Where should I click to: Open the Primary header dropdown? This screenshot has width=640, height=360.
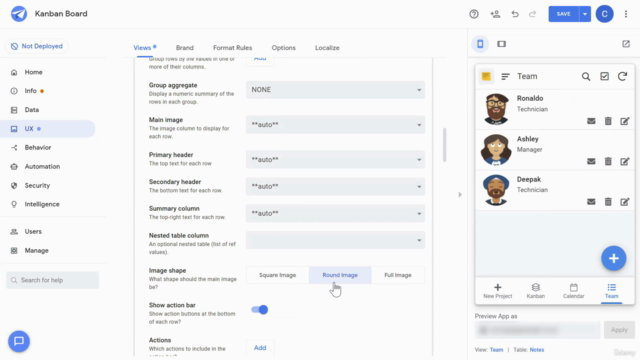coord(335,160)
